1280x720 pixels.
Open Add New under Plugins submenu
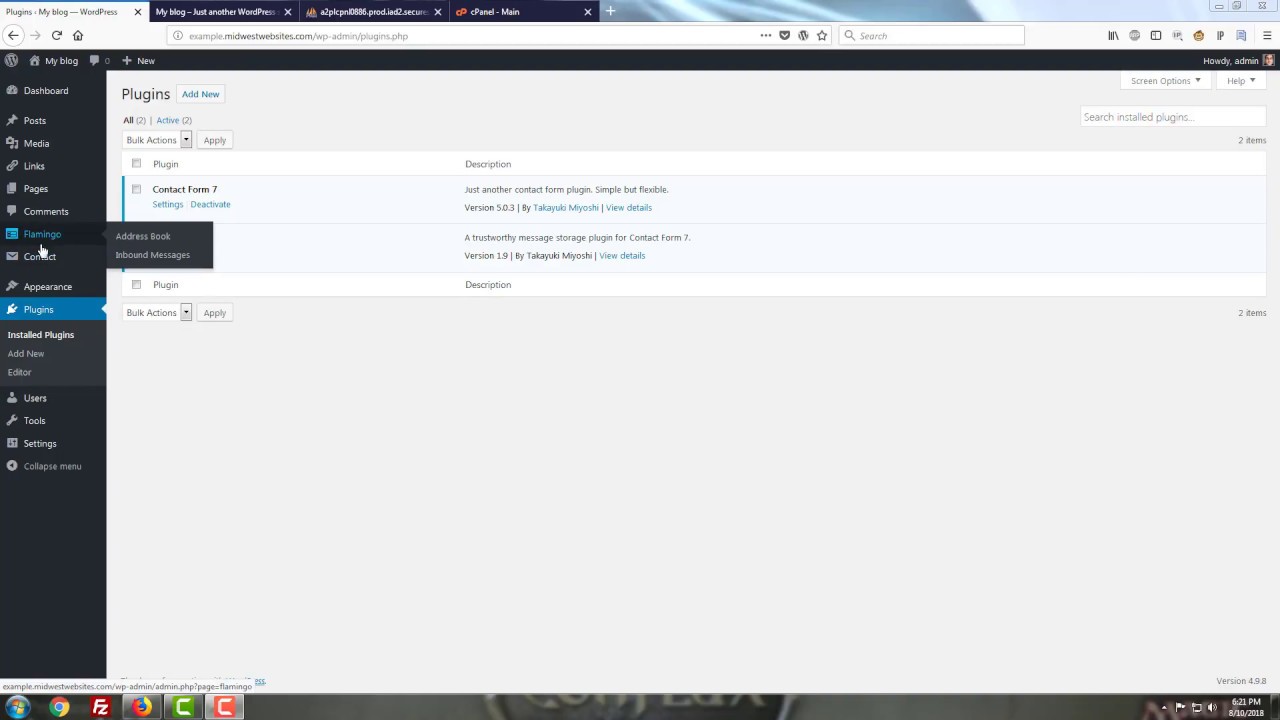click(26, 354)
